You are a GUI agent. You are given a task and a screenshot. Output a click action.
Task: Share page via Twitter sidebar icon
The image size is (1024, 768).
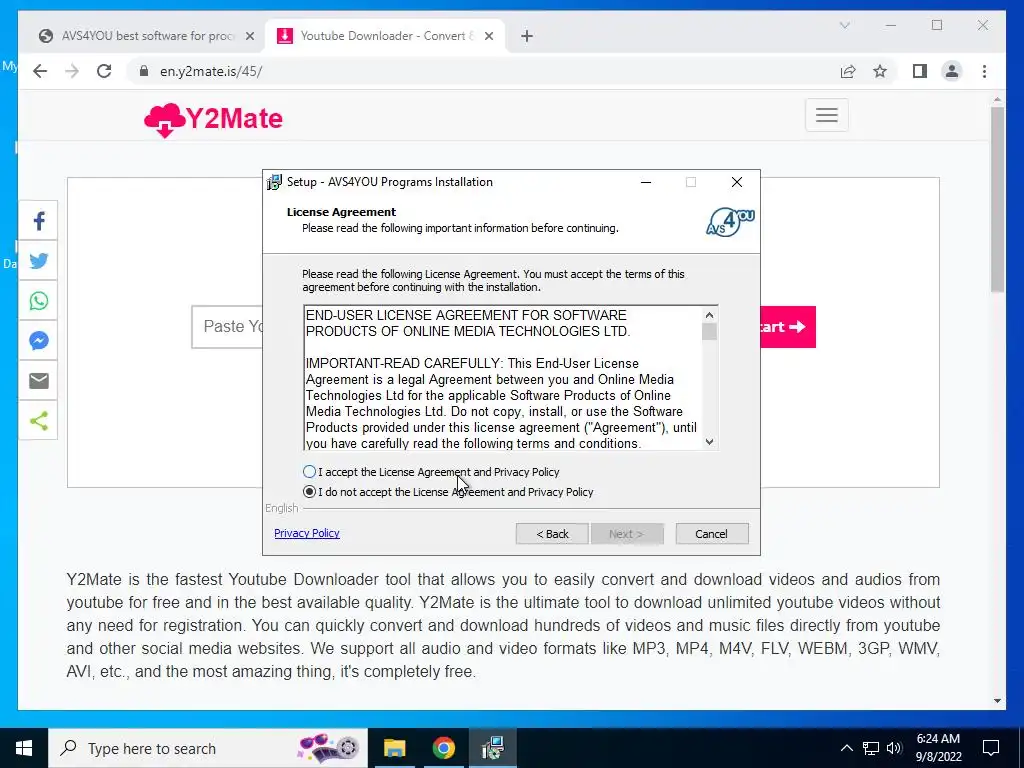39,261
